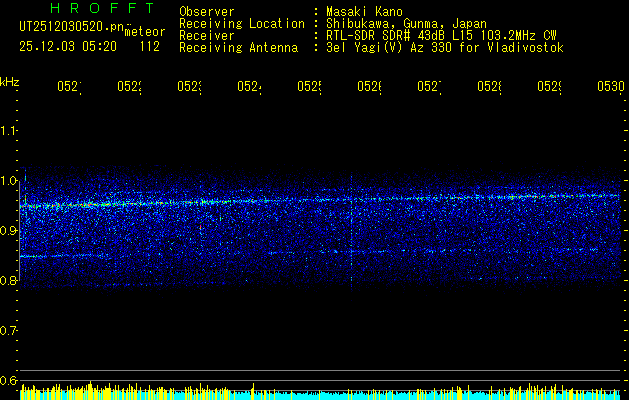This screenshot has width=629, height=400.
Task: Click the 0530 time axis label
Action: click(611, 86)
